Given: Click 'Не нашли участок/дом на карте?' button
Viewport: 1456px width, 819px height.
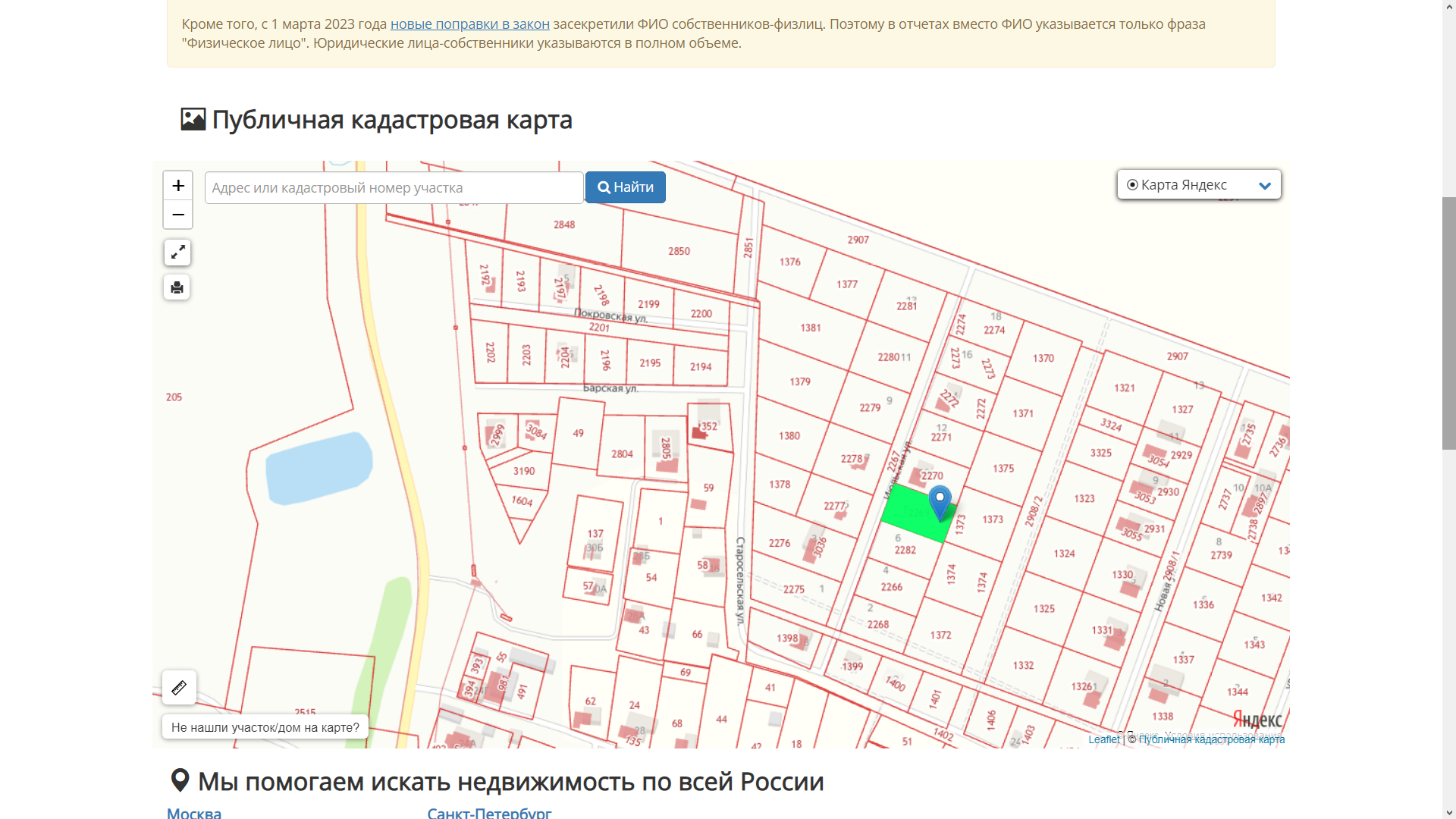Looking at the screenshot, I should pyautogui.click(x=265, y=727).
